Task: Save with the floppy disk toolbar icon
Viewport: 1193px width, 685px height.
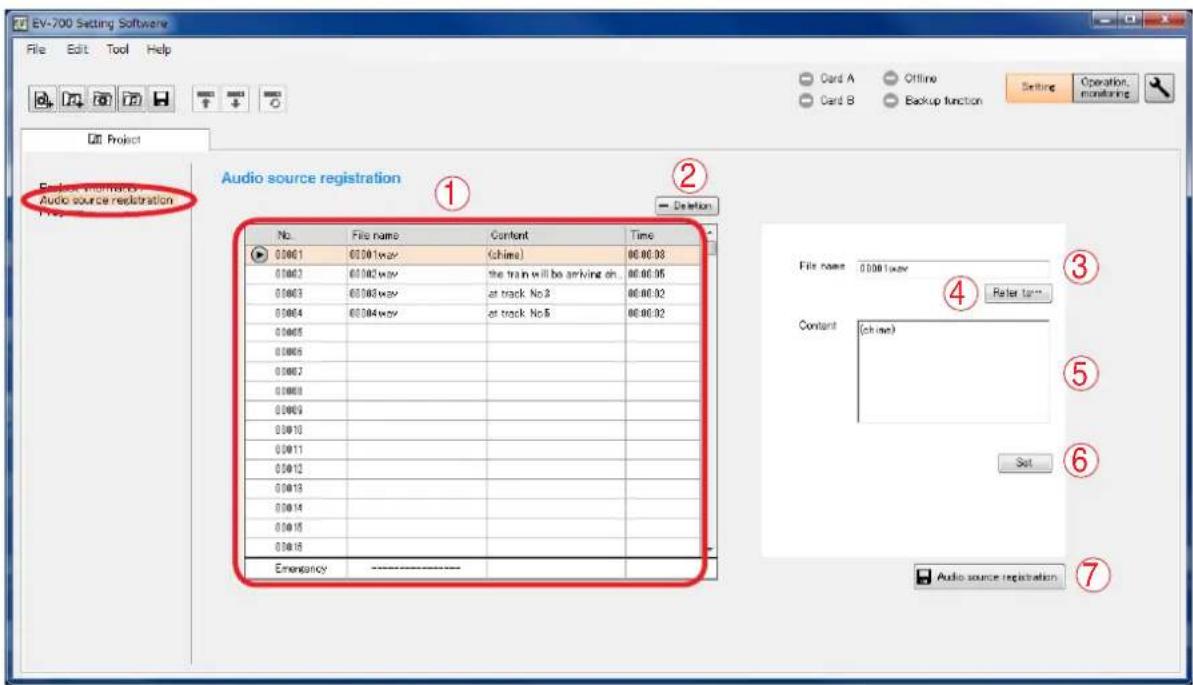Action: 161,99
